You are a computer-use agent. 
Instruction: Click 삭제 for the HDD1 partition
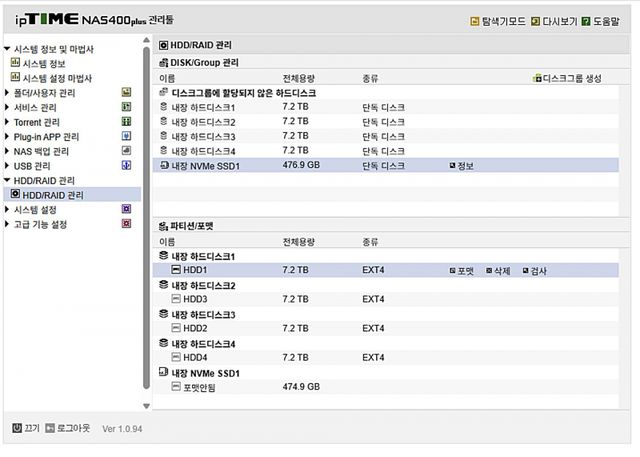(x=497, y=270)
